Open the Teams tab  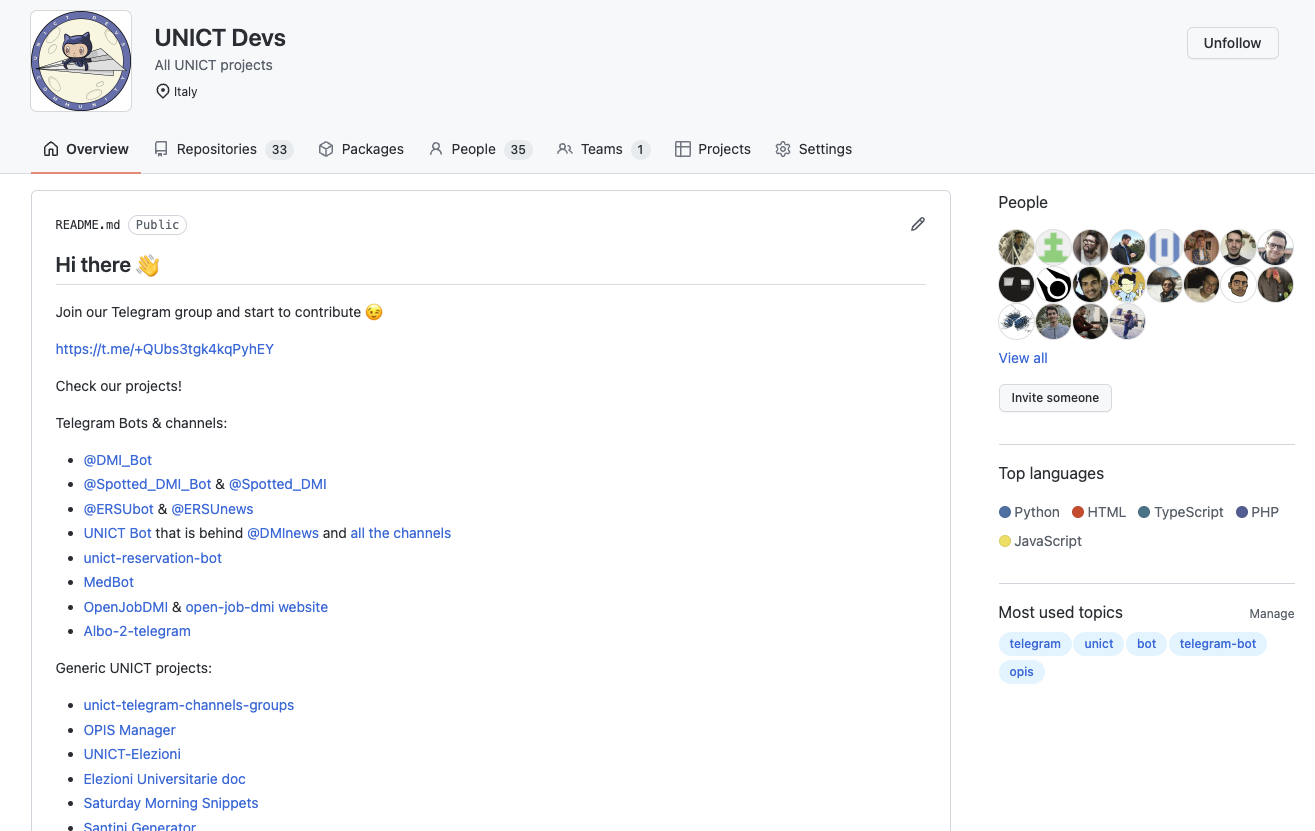(603, 149)
